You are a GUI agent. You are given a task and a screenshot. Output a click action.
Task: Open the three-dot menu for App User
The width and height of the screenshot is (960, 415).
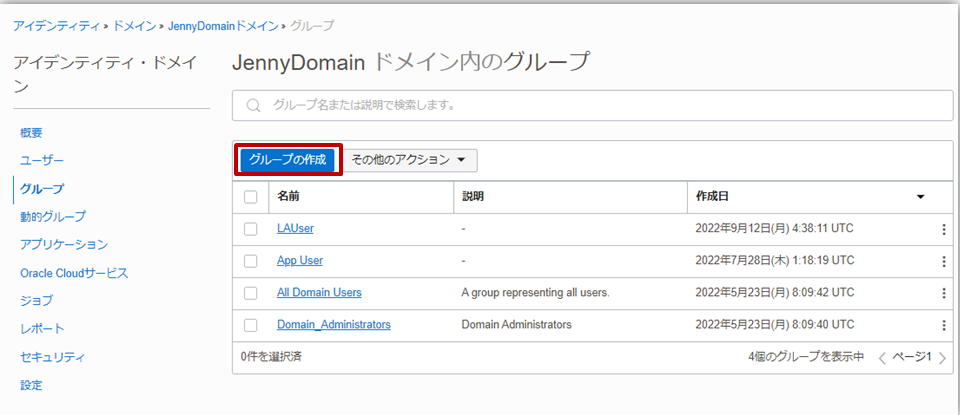943,261
